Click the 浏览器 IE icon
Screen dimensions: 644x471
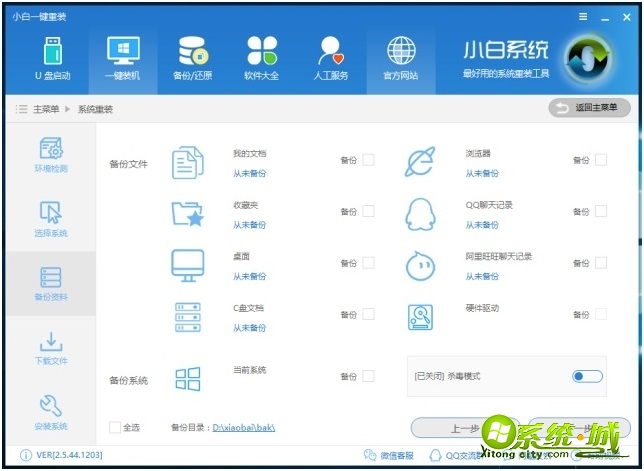420,161
